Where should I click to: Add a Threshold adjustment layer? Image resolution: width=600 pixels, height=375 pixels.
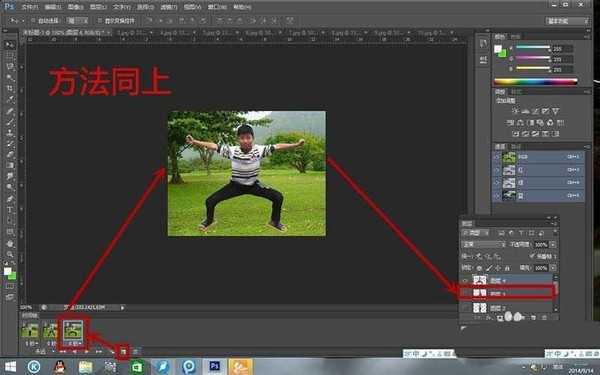point(535,134)
